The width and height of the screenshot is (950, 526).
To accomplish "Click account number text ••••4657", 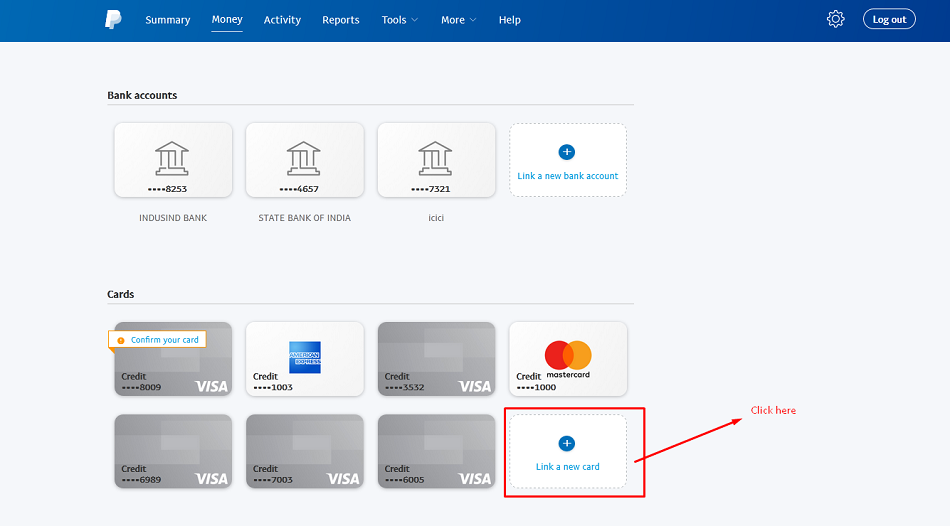I will [x=299, y=189].
